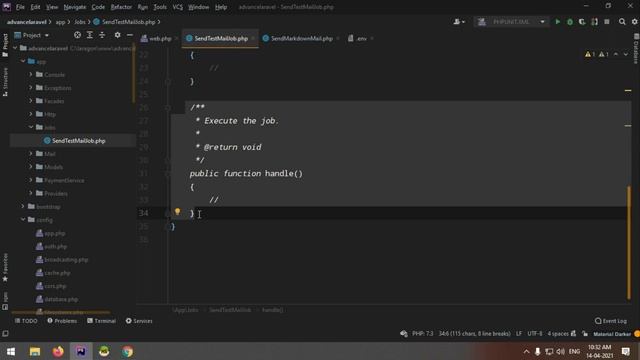Close the SendTestMailJob.php tab
This screenshot has height=360, width=640.
point(253,38)
